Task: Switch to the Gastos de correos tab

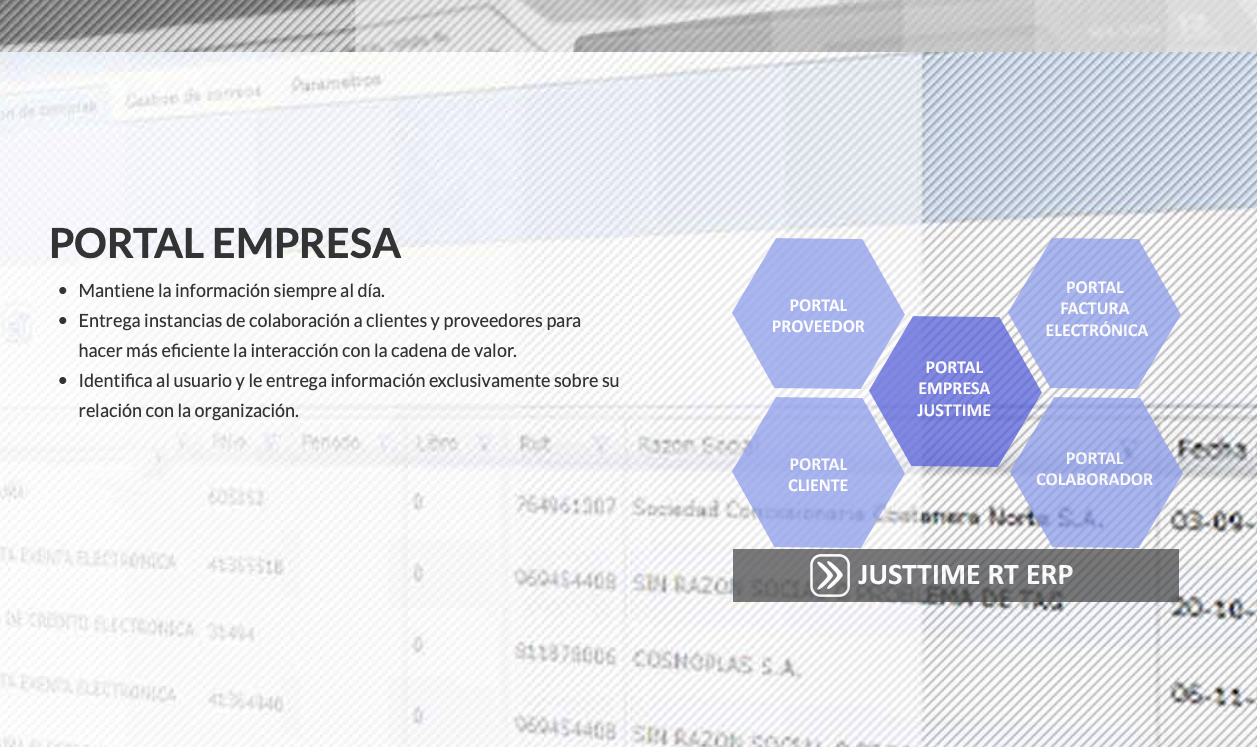Action: pos(192,96)
